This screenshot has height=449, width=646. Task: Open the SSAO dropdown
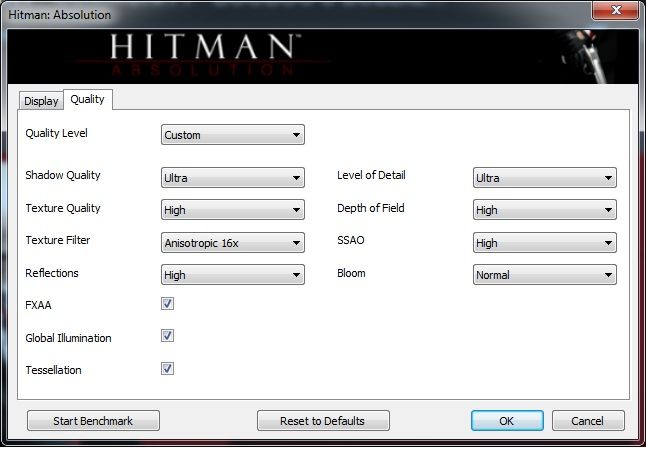coord(545,243)
